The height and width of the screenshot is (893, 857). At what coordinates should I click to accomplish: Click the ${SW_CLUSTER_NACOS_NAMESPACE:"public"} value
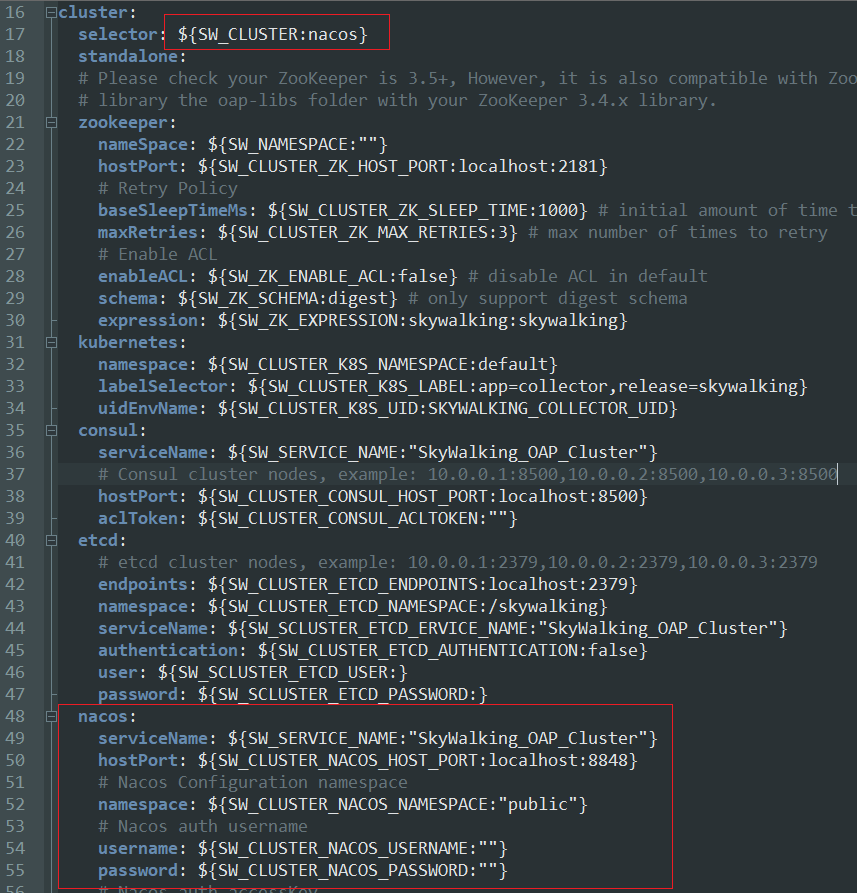tap(397, 805)
